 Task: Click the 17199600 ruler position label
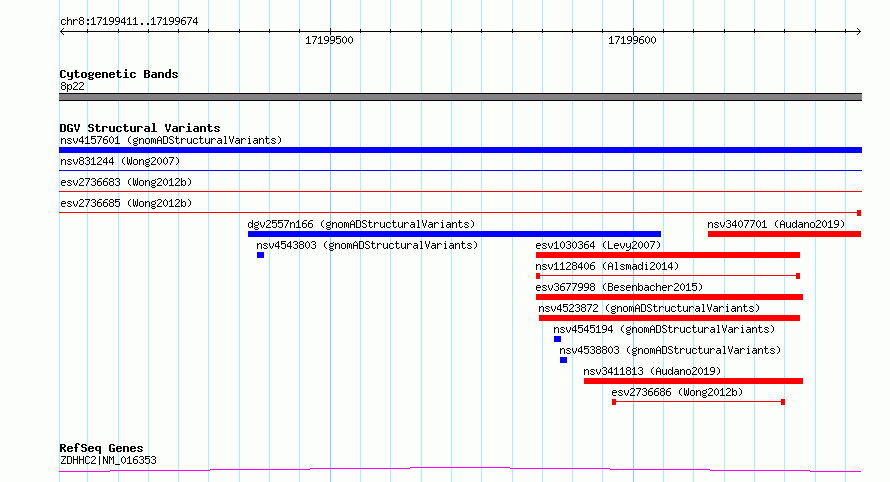[x=632, y=40]
